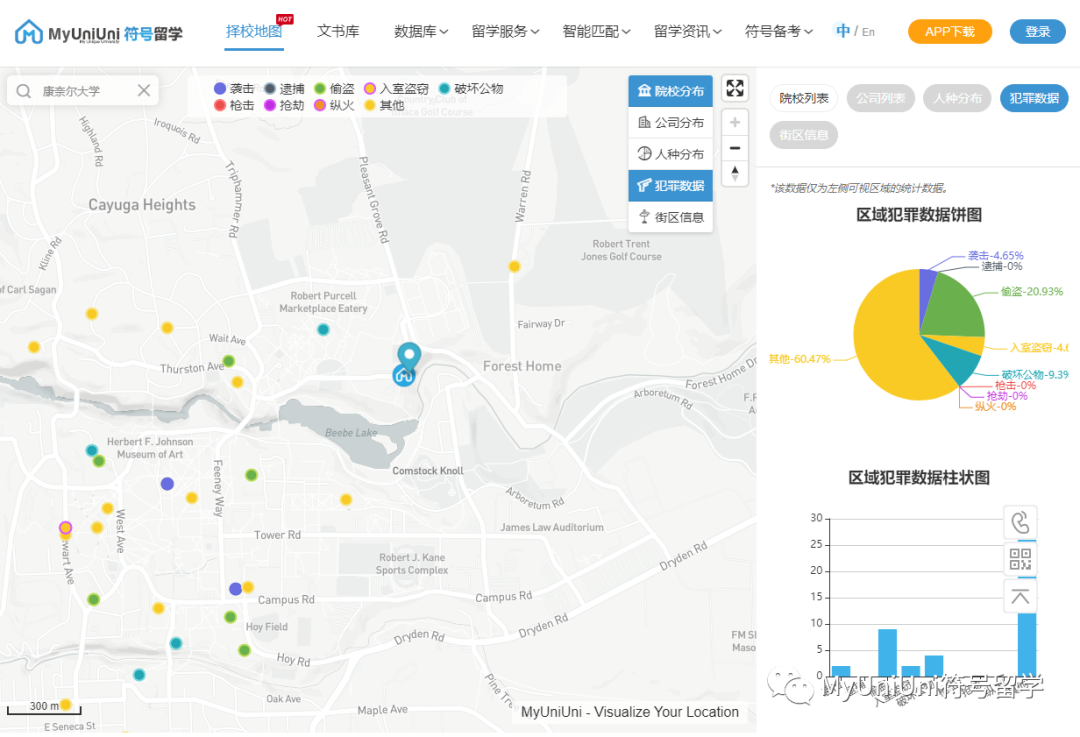Open the 文书库 menu item
Viewport: 1080px width, 737px height.
coord(338,31)
